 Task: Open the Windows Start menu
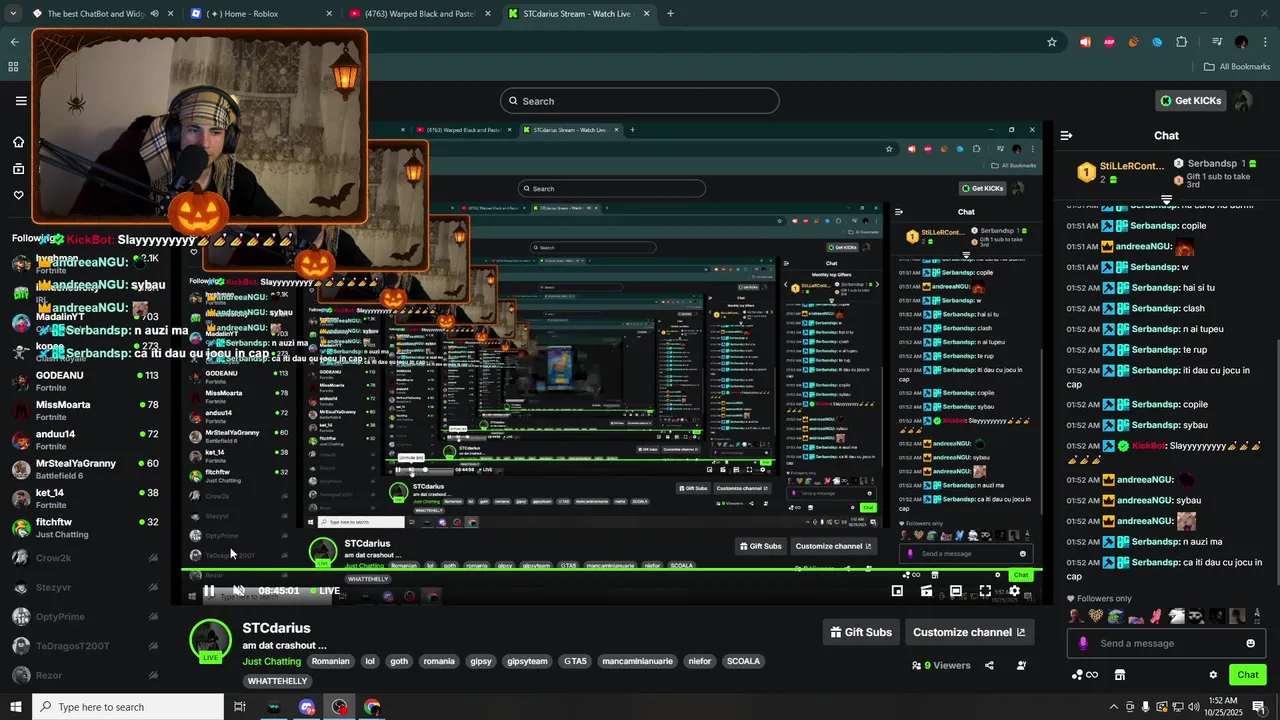[x=16, y=707]
